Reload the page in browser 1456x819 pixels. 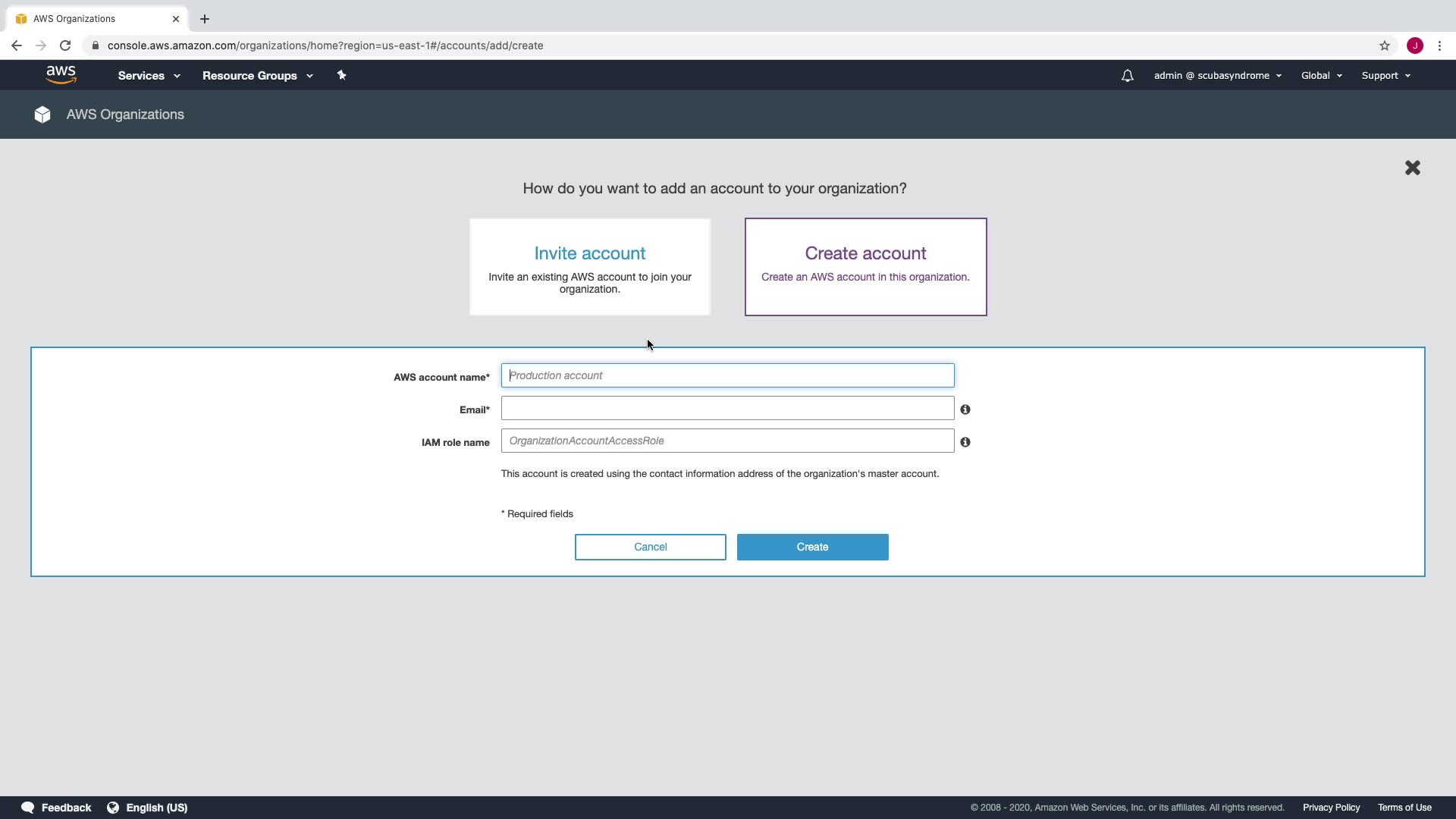click(x=65, y=45)
